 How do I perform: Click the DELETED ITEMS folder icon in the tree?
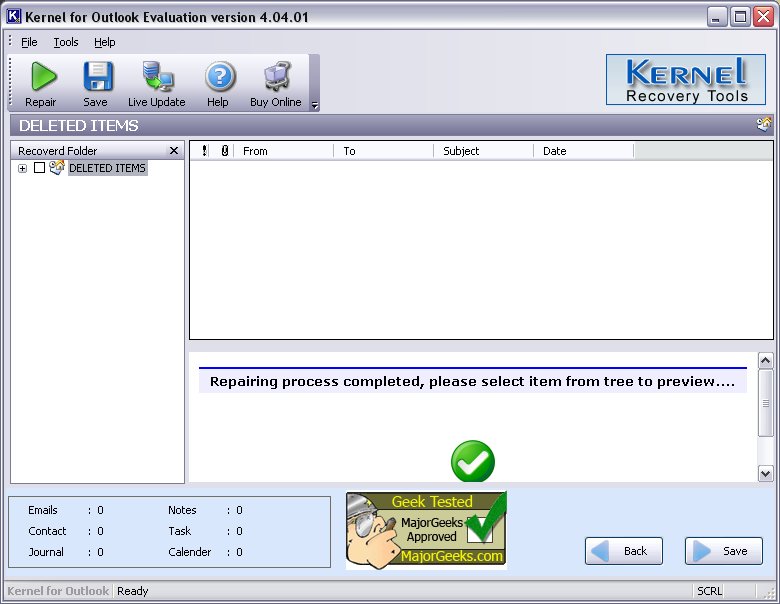57,168
